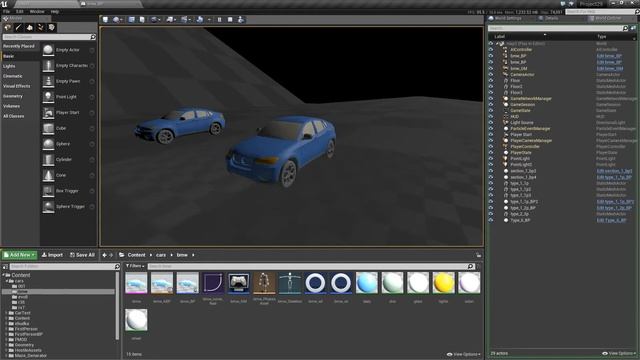The height and width of the screenshot is (360, 640).
Task: Click the Save All button
Action: pos(82,255)
